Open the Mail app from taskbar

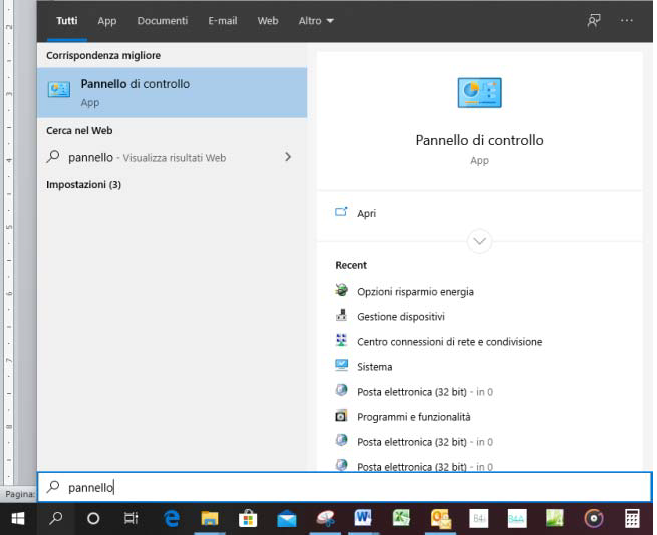click(287, 520)
